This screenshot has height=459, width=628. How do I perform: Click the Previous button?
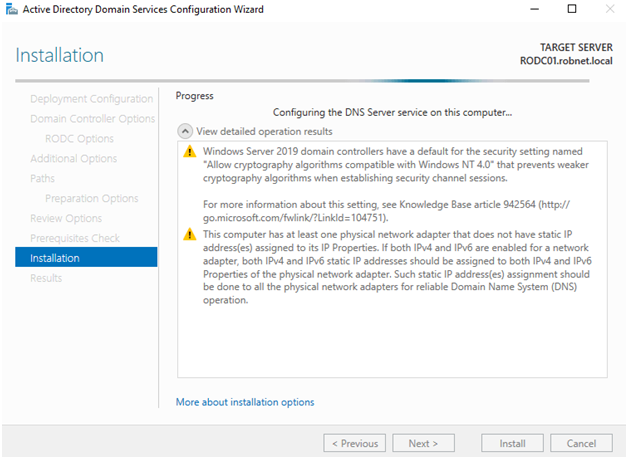(x=355, y=443)
